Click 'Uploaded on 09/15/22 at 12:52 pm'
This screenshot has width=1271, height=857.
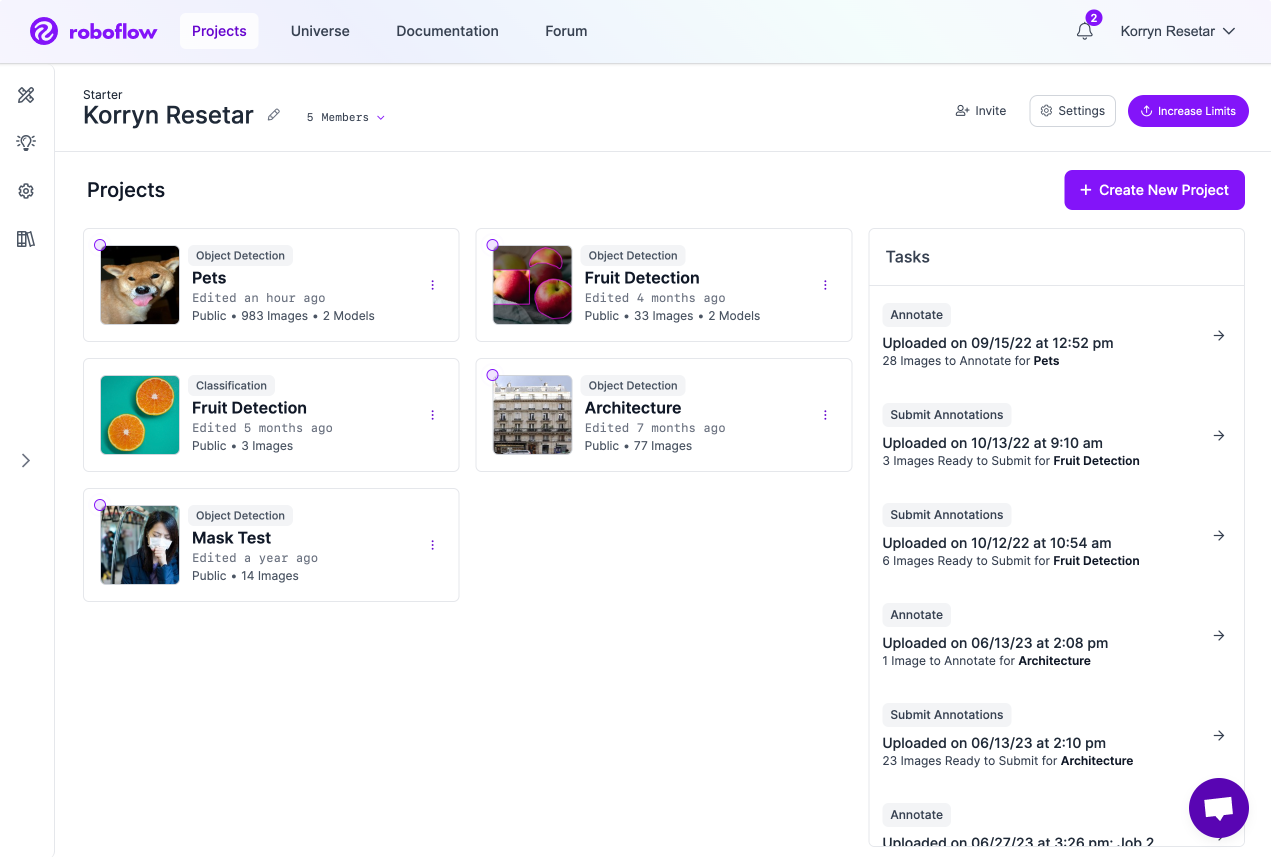coord(998,343)
